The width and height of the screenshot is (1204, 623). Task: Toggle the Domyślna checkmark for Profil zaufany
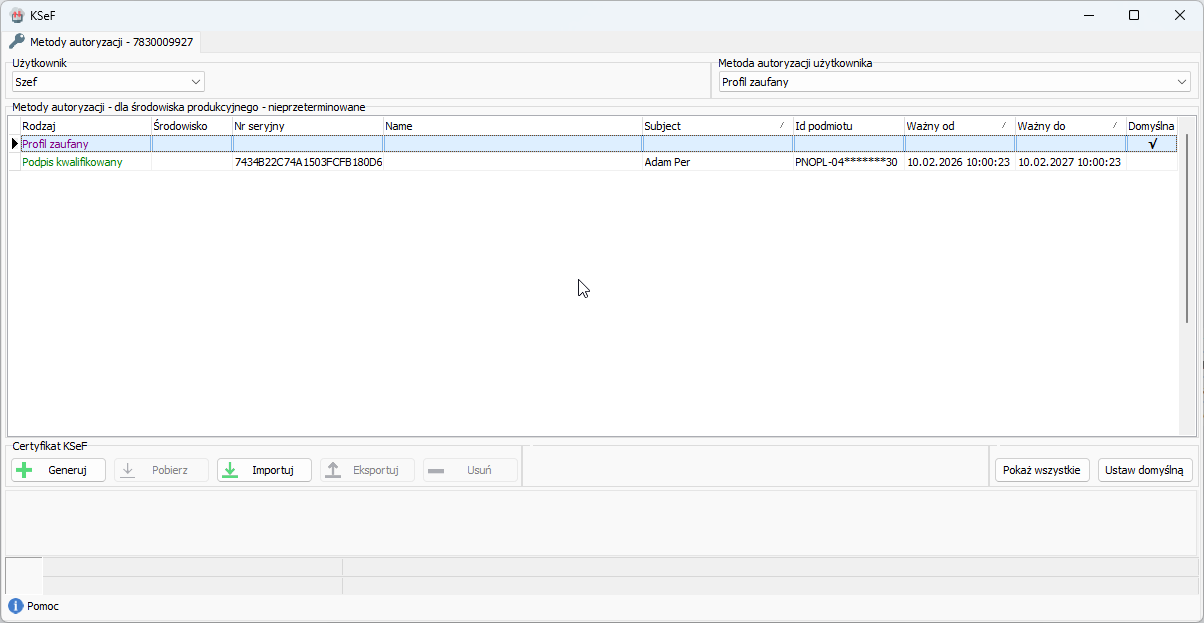click(x=1152, y=144)
